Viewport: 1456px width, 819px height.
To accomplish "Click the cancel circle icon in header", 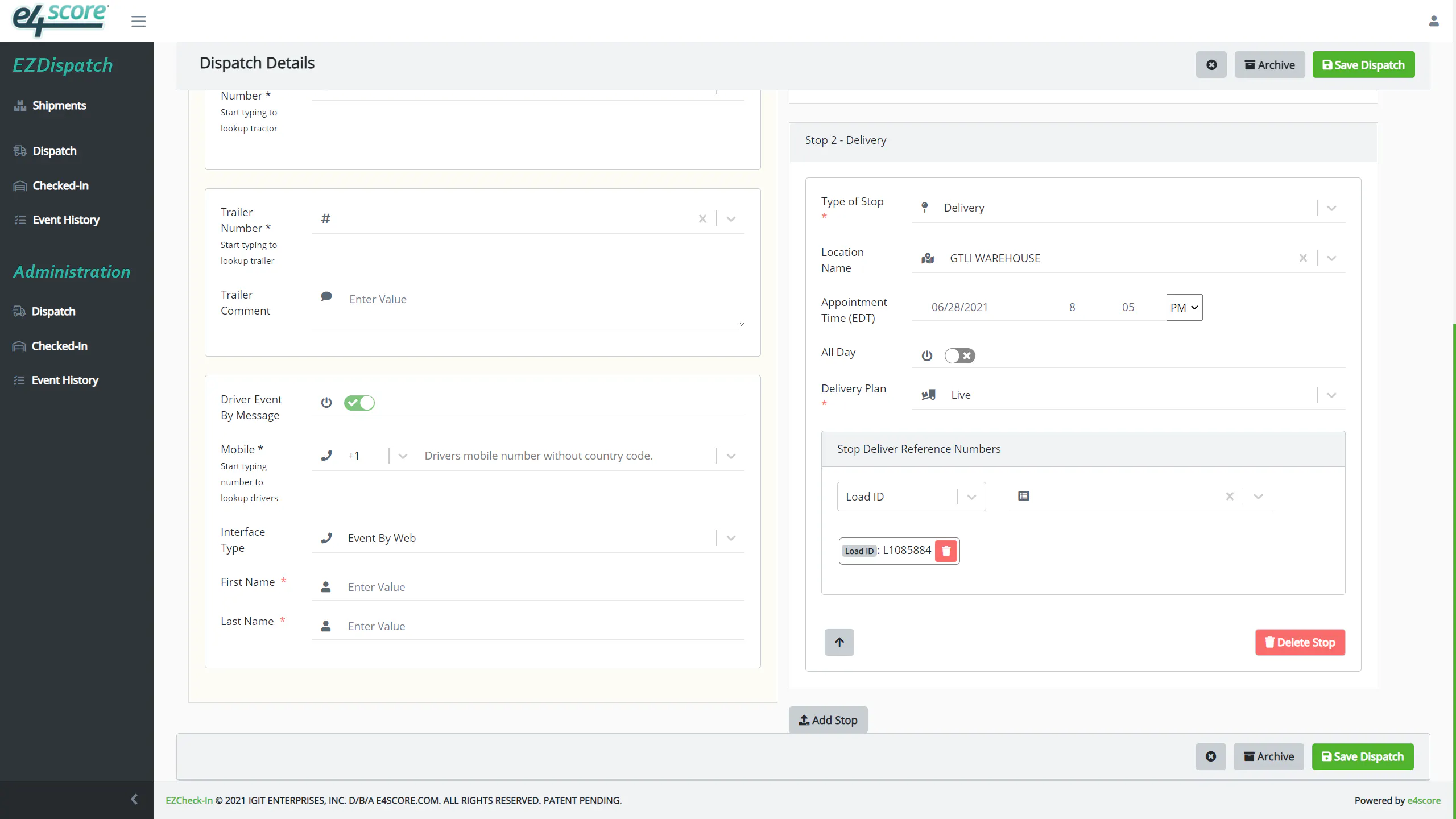I will [1211, 65].
